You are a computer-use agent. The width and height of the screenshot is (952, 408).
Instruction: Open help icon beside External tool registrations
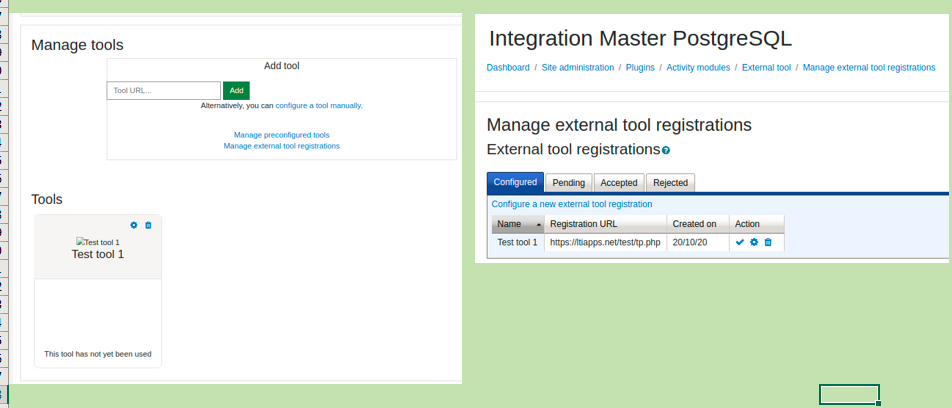[x=666, y=150]
